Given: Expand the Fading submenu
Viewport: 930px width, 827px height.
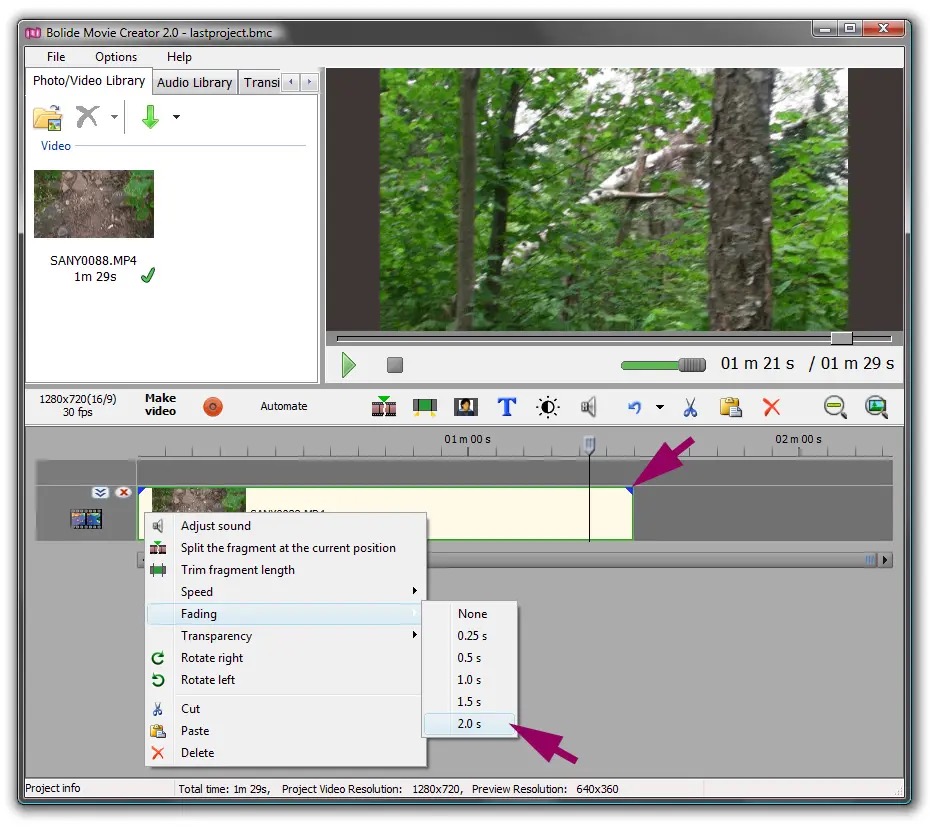Looking at the screenshot, I should tap(286, 613).
